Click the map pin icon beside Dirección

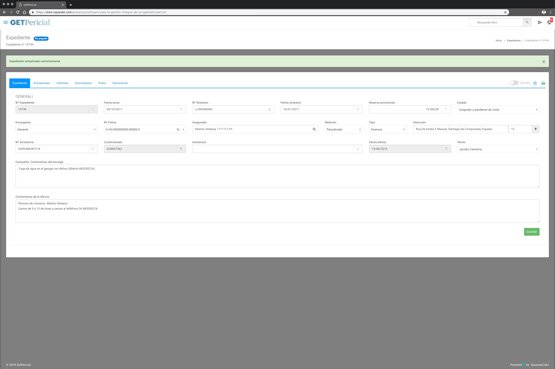536,129
